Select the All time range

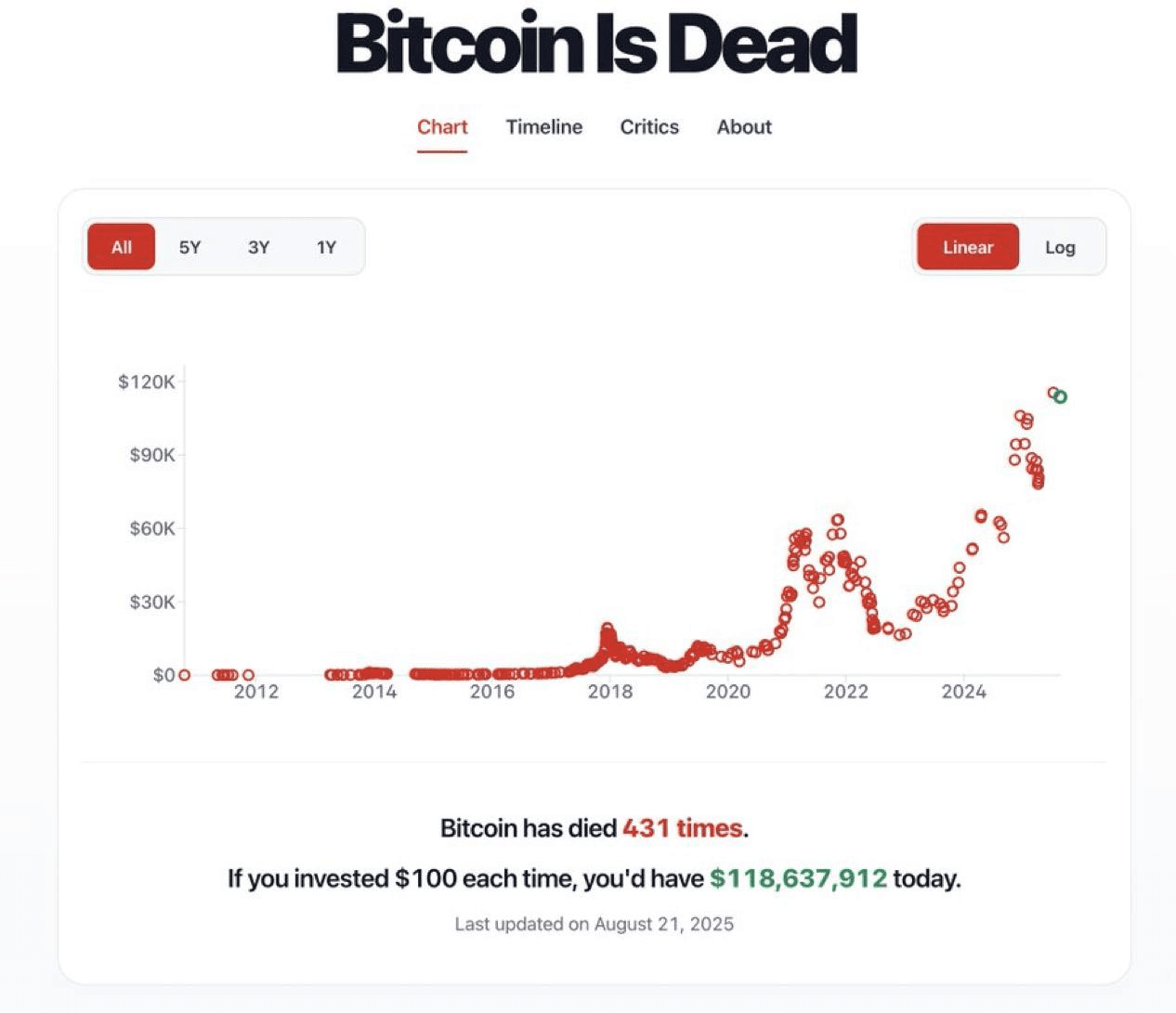pyautogui.click(x=122, y=247)
